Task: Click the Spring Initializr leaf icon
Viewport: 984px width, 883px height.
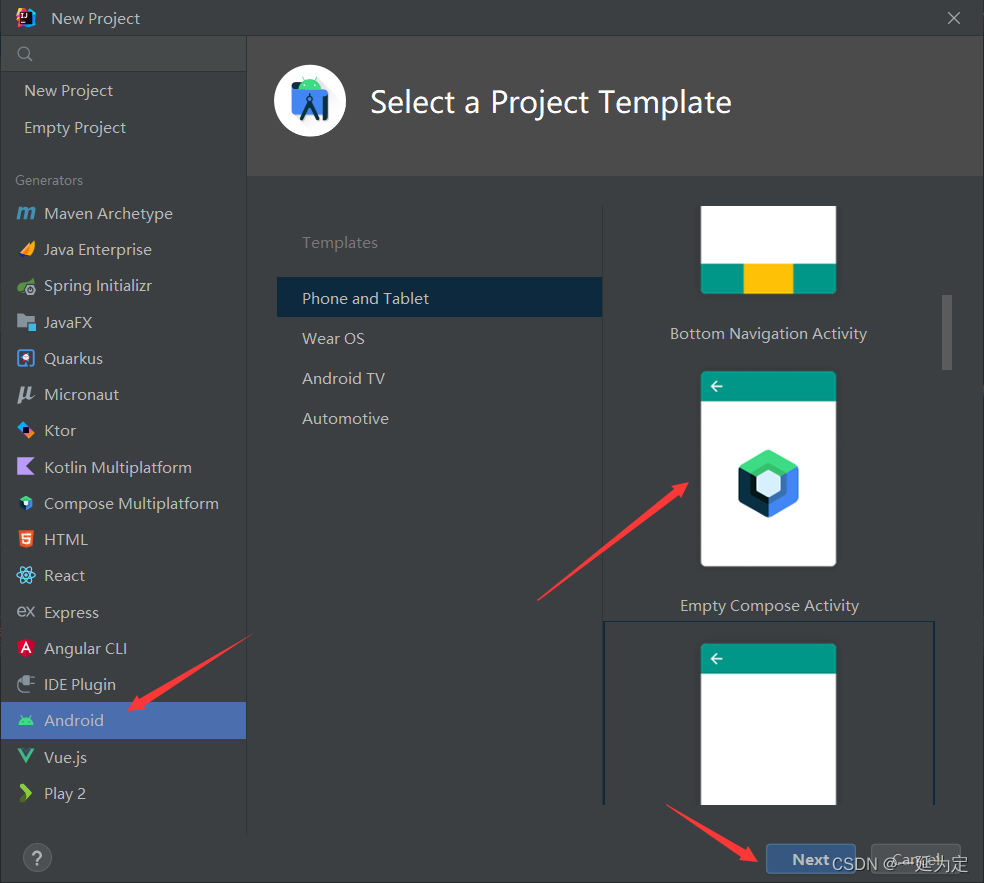Action: click(26, 286)
